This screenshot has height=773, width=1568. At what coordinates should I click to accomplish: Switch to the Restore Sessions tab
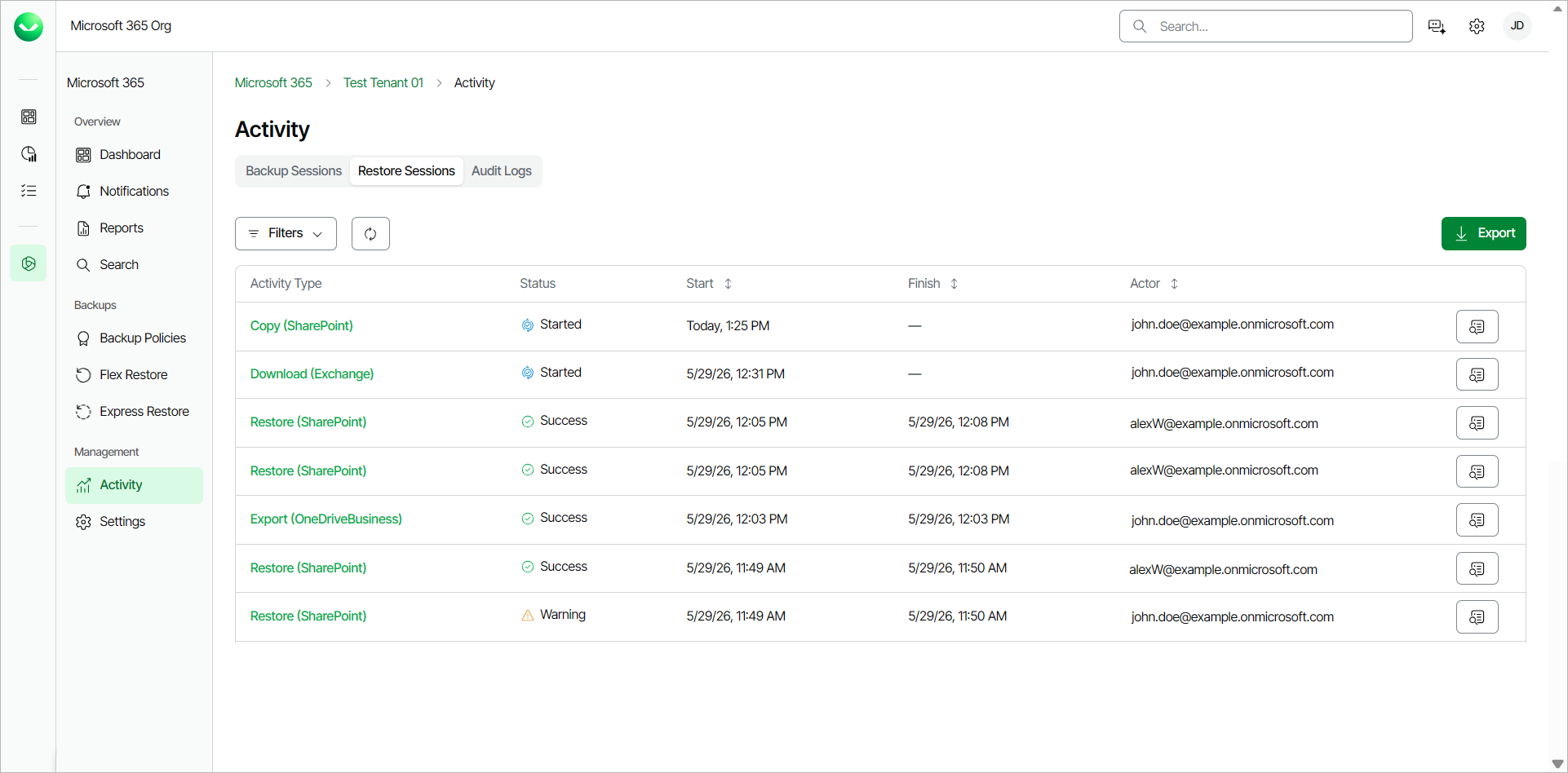[x=406, y=171]
